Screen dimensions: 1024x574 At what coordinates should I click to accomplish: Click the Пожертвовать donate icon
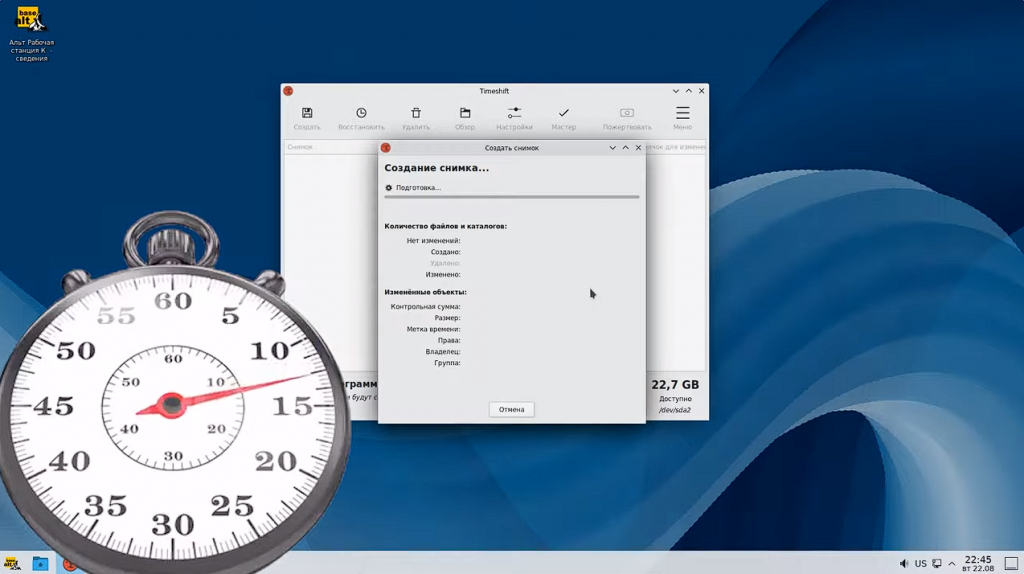click(x=627, y=113)
